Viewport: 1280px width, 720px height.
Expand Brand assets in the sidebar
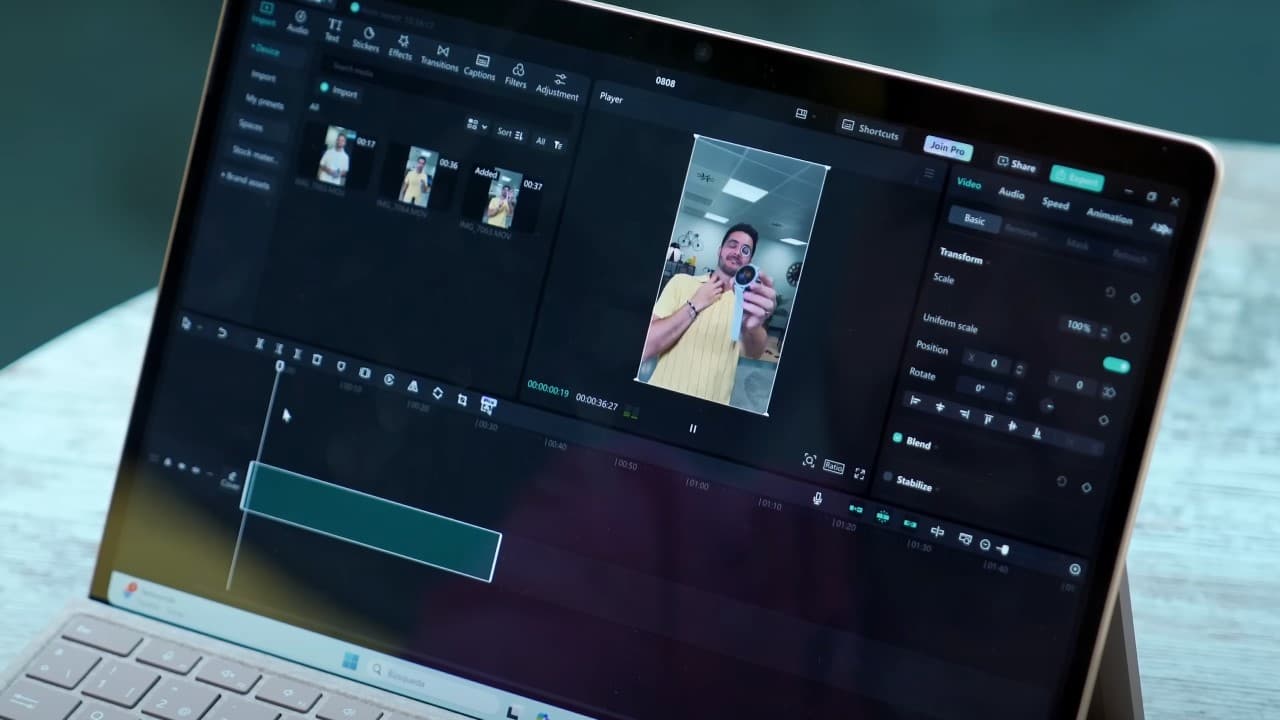245,181
